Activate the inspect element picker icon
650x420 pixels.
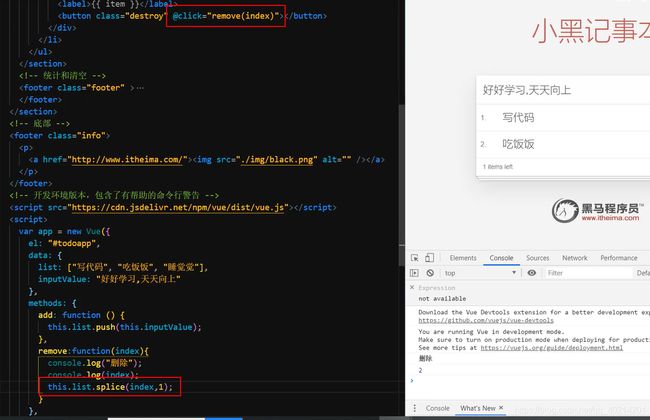tap(414, 258)
